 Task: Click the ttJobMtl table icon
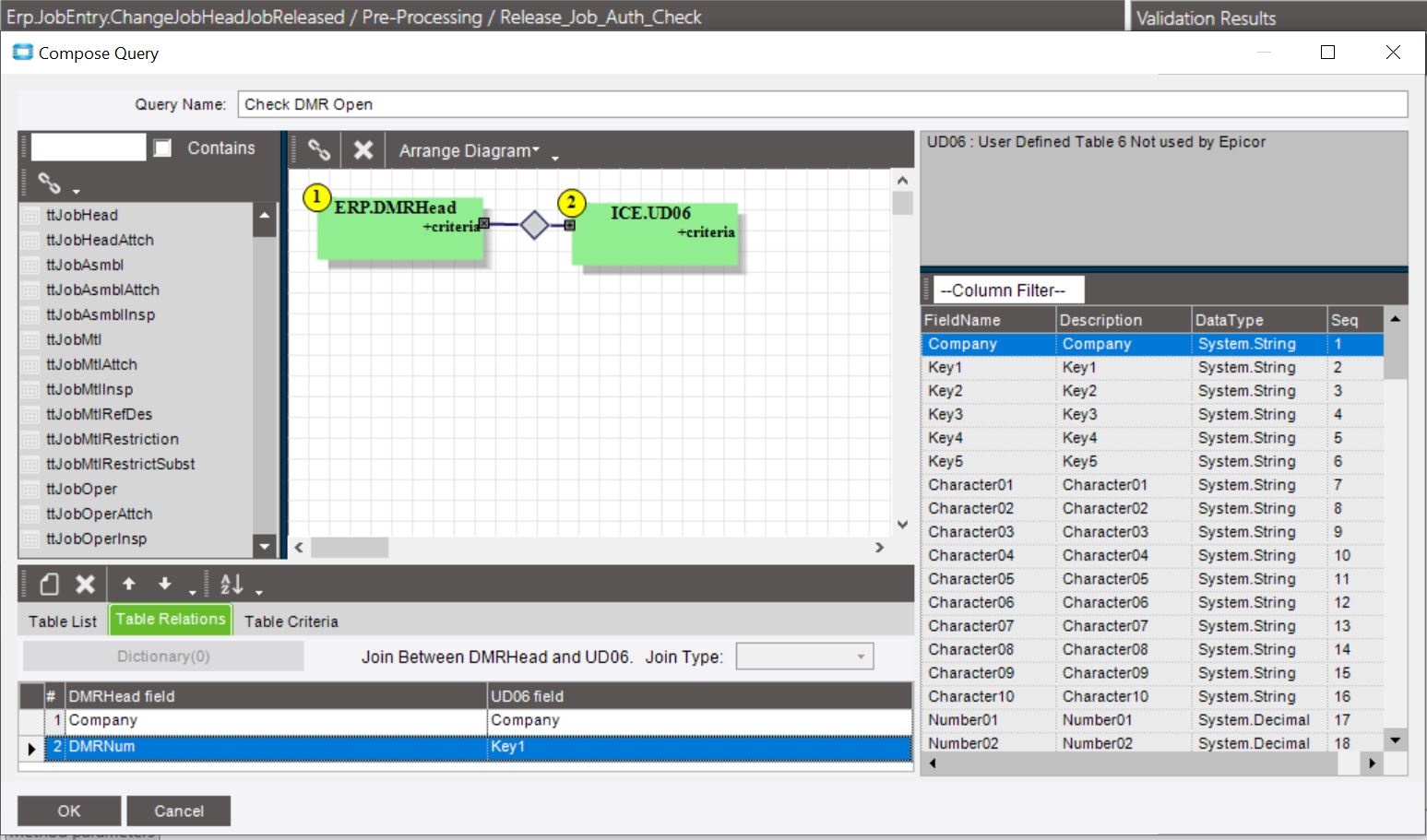[x=32, y=340]
